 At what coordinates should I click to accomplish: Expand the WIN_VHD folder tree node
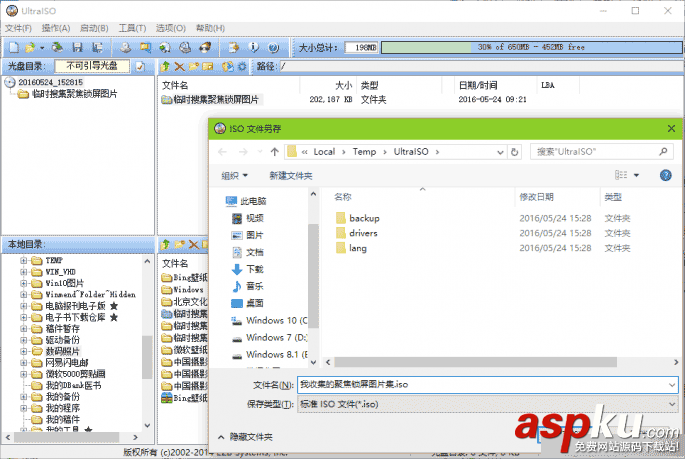[x=24, y=272]
